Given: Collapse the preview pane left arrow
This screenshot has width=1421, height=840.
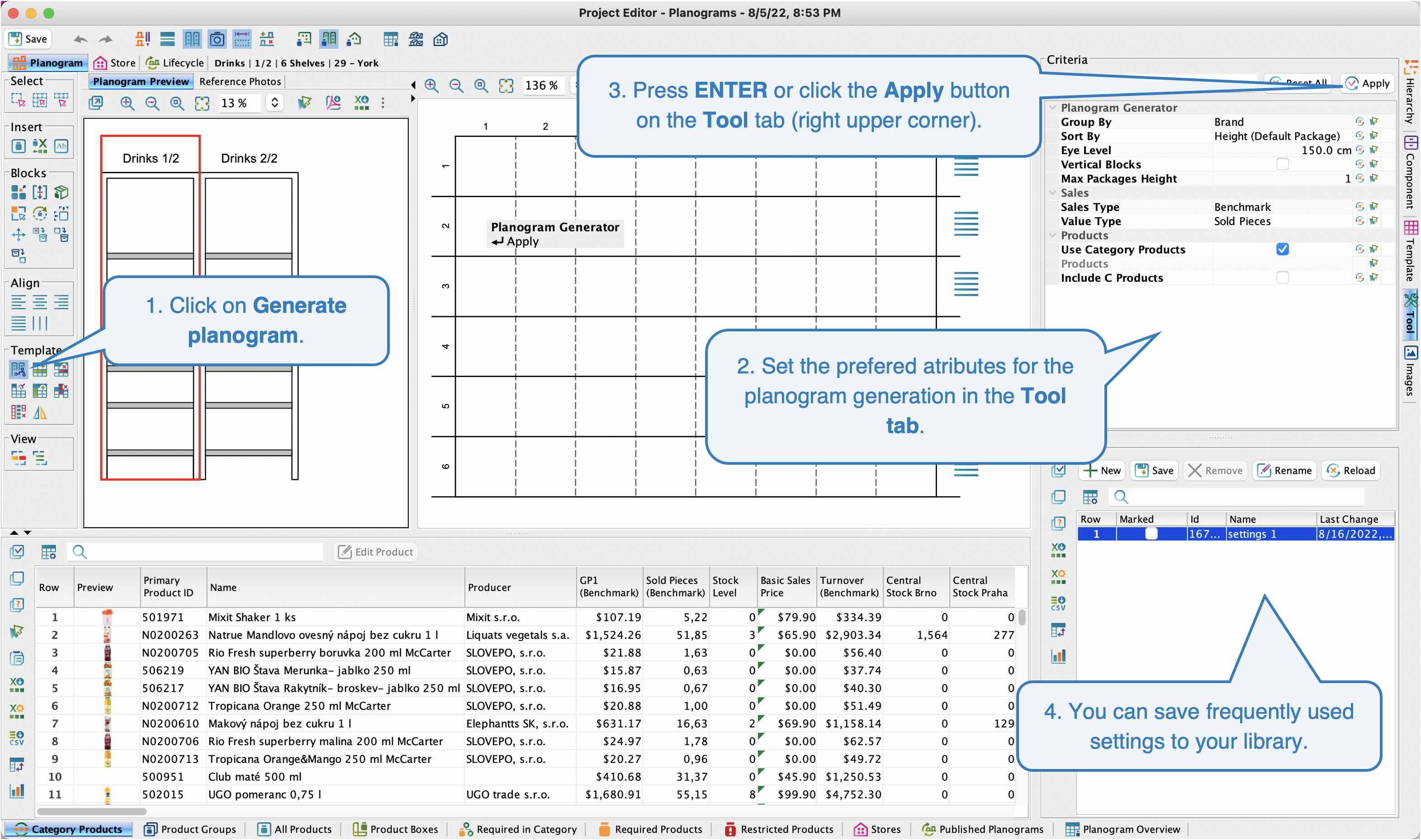Looking at the screenshot, I should [x=413, y=85].
